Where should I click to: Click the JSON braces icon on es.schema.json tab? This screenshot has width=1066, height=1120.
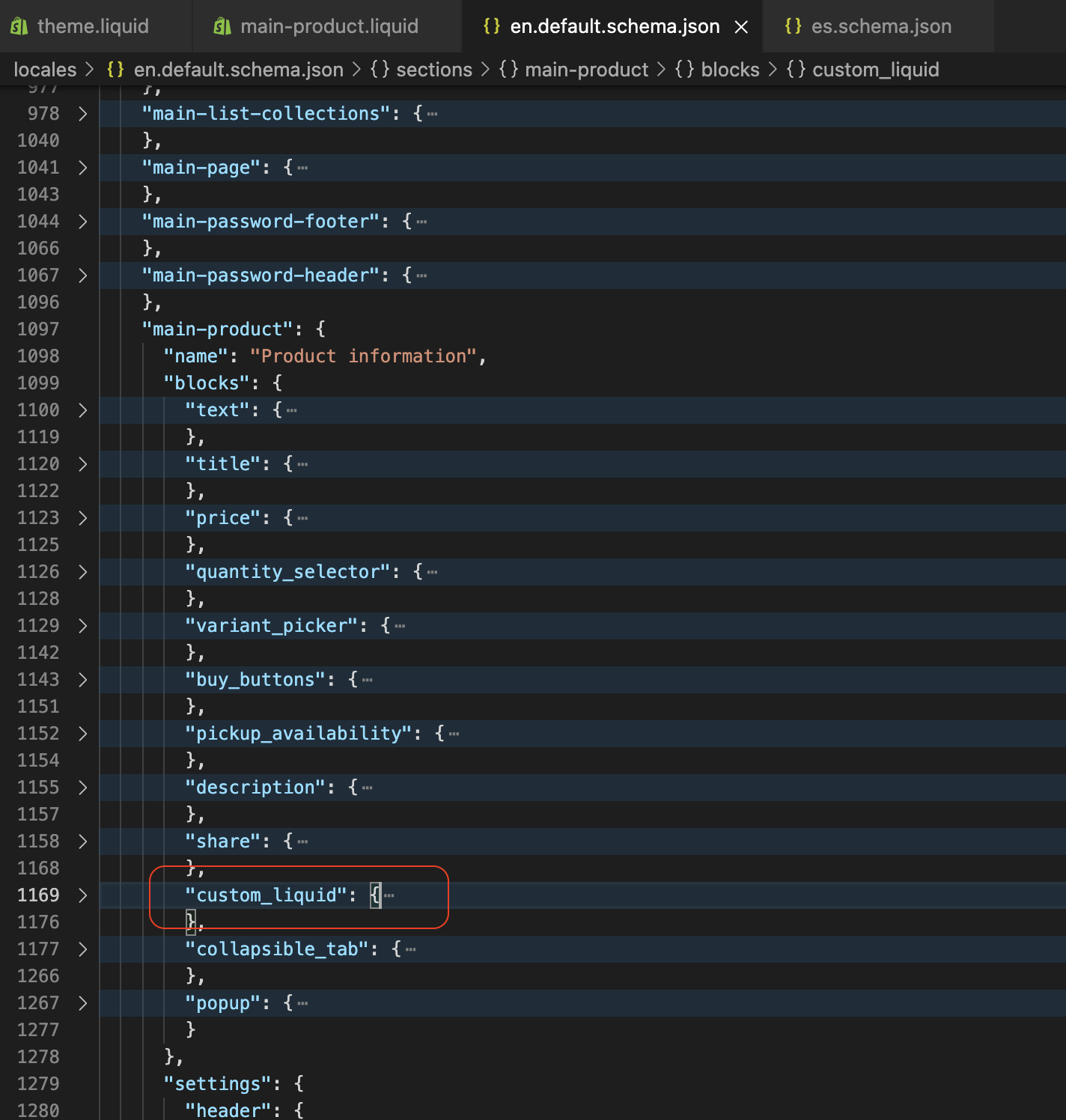point(793,26)
